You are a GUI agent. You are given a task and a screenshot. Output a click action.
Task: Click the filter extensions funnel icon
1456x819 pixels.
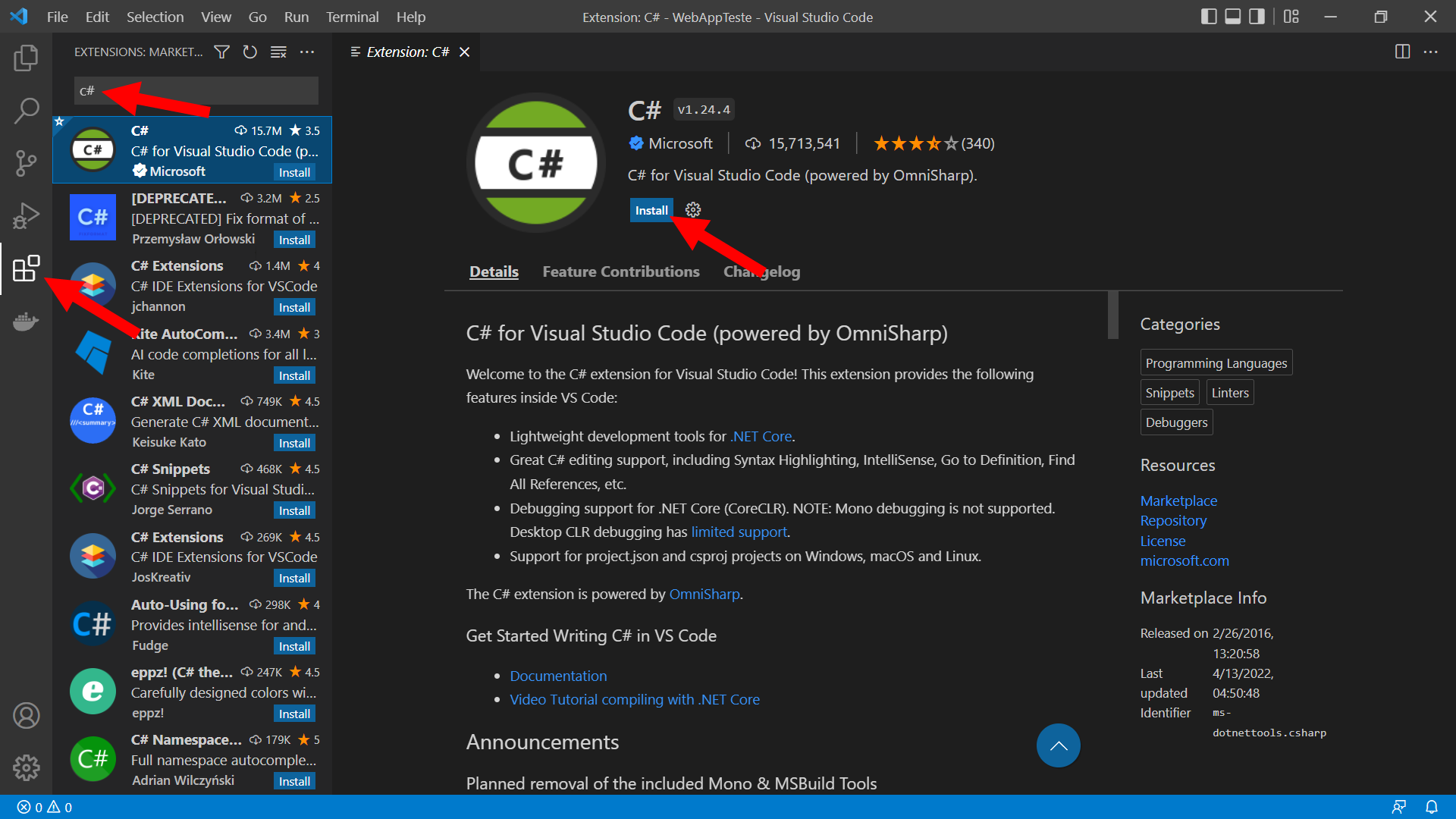(221, 52)
